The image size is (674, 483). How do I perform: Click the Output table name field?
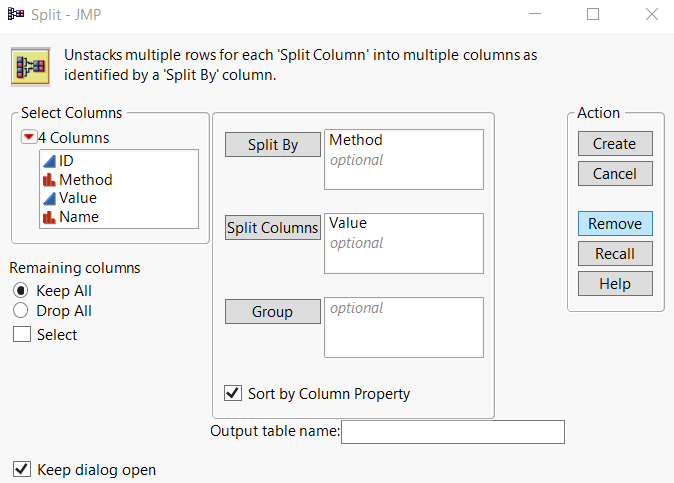click(453, 432)
